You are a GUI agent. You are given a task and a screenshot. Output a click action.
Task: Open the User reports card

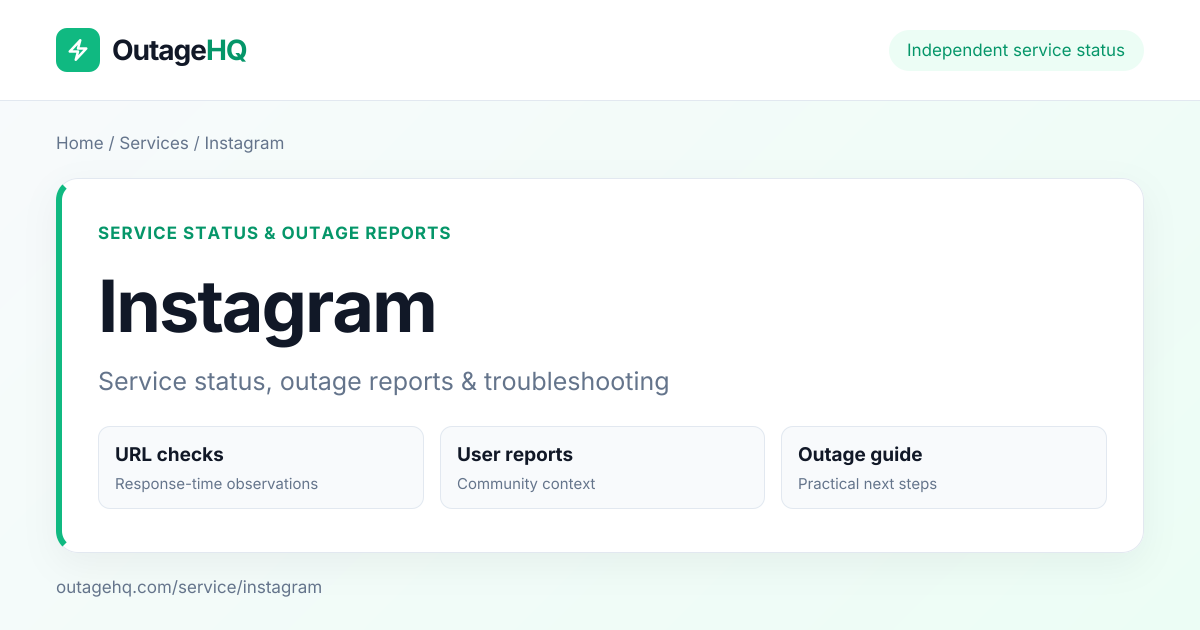(x=602, y=467)
